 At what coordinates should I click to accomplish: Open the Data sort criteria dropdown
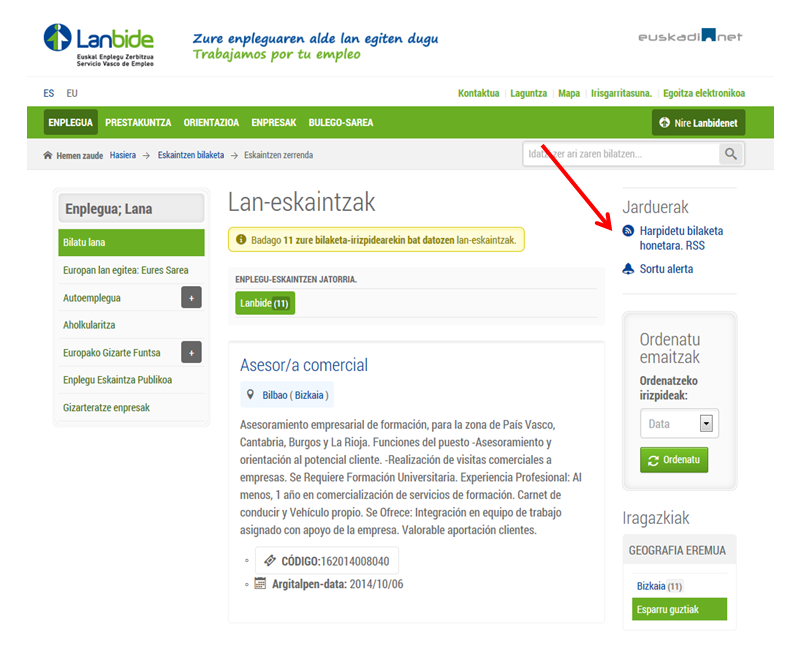[679, 423]
